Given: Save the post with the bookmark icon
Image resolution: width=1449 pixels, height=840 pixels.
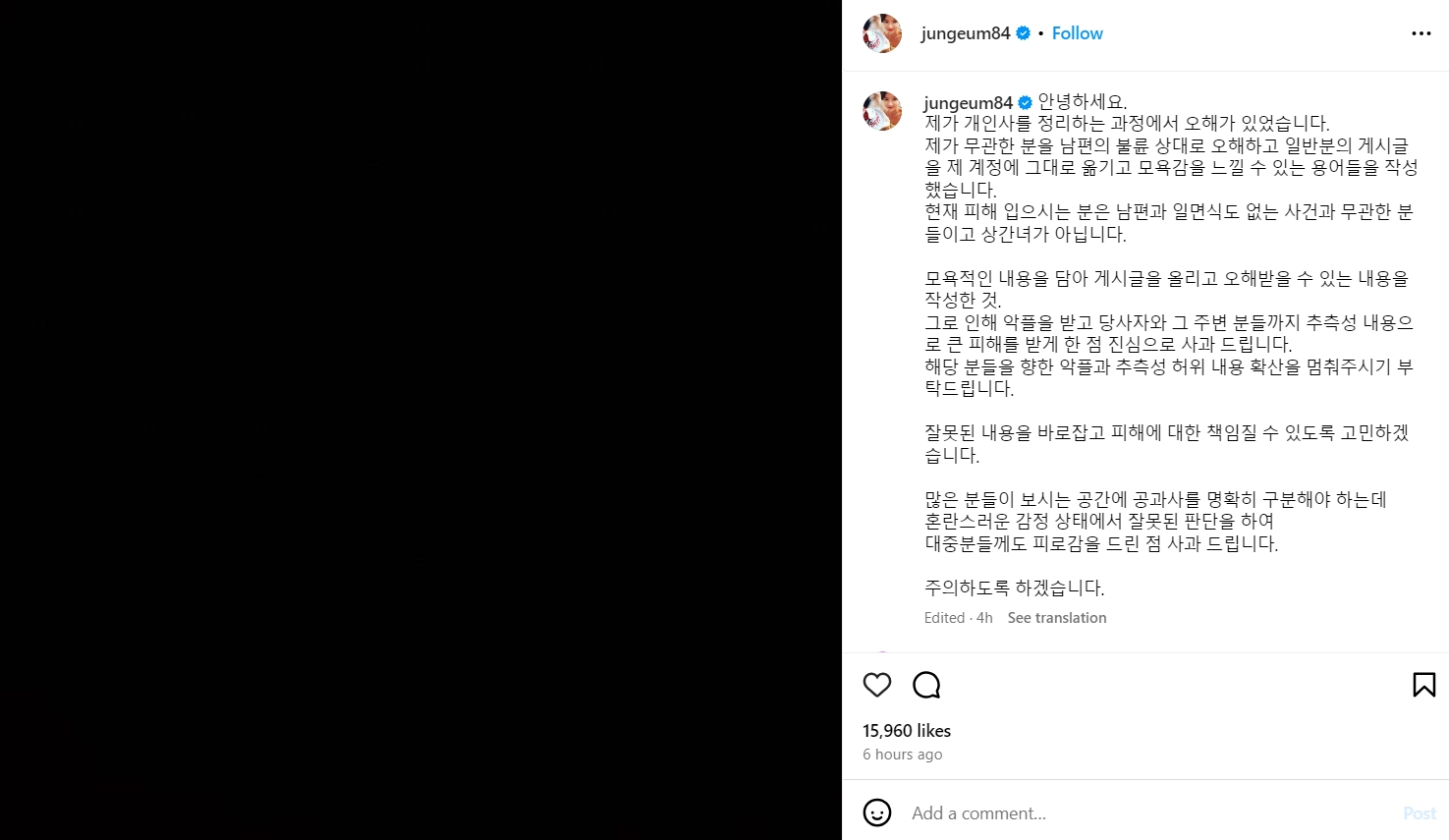Looking at the screenshot, I should pos(1423,685).
